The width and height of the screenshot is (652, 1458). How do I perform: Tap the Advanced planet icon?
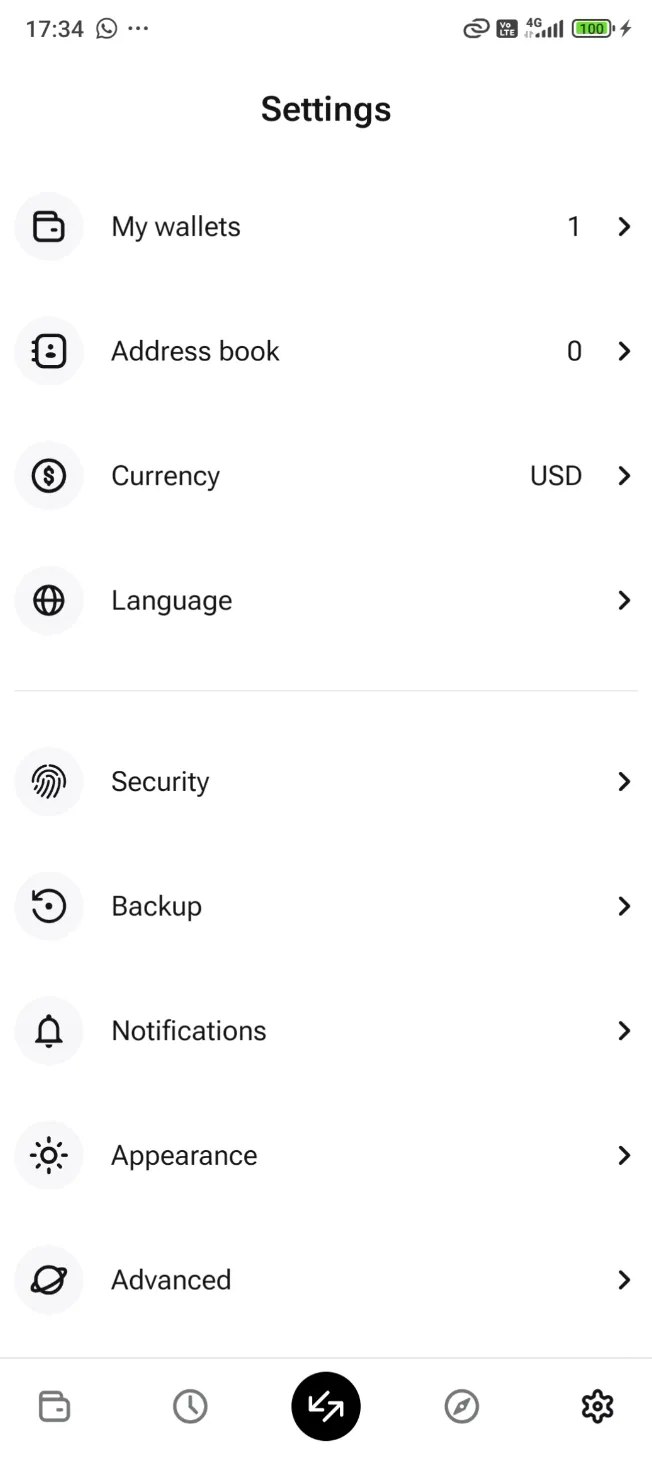(48, 1280)
